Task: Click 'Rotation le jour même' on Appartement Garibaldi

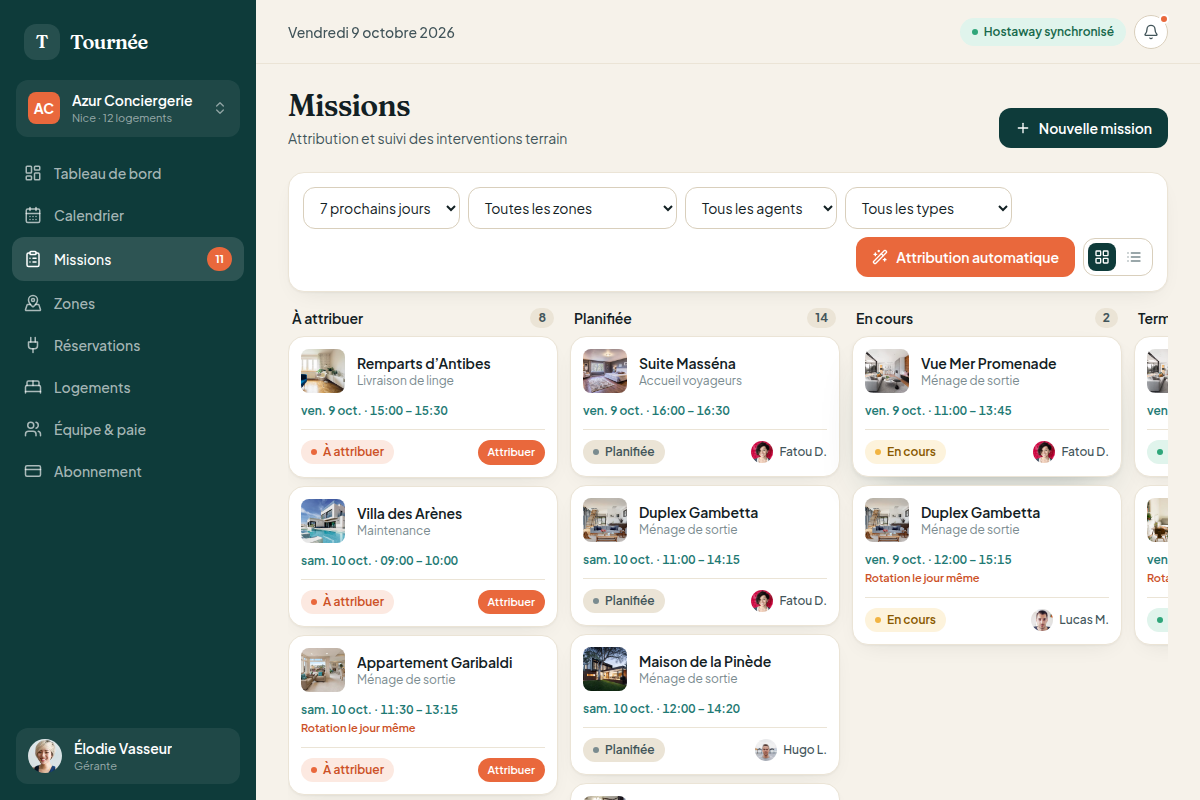Action: [x=358, y=728]
